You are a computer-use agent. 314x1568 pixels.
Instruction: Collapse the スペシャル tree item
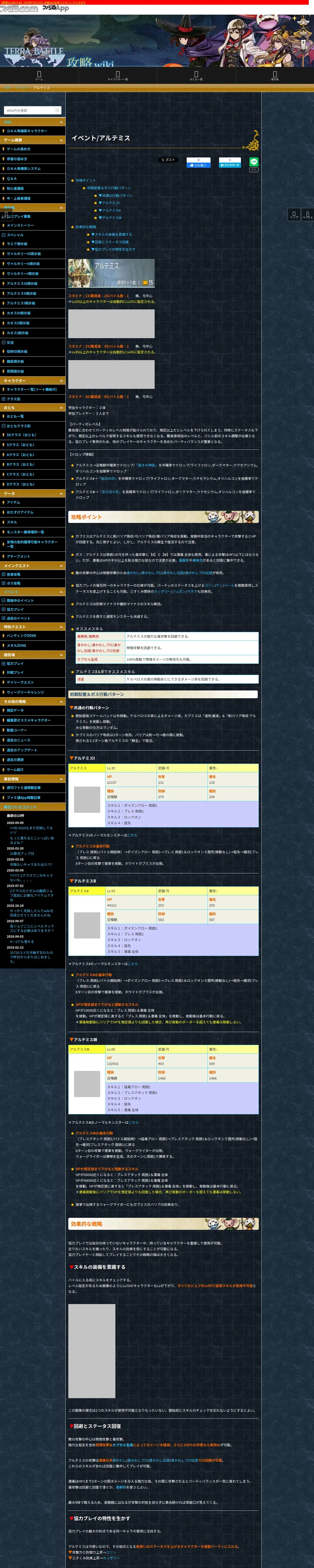pos(4,235)
